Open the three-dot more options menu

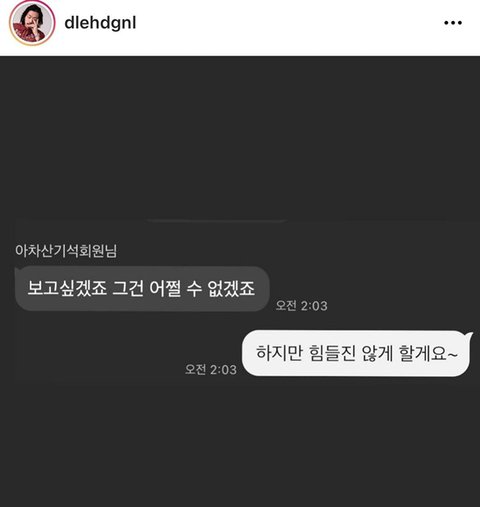click(453, 23)
